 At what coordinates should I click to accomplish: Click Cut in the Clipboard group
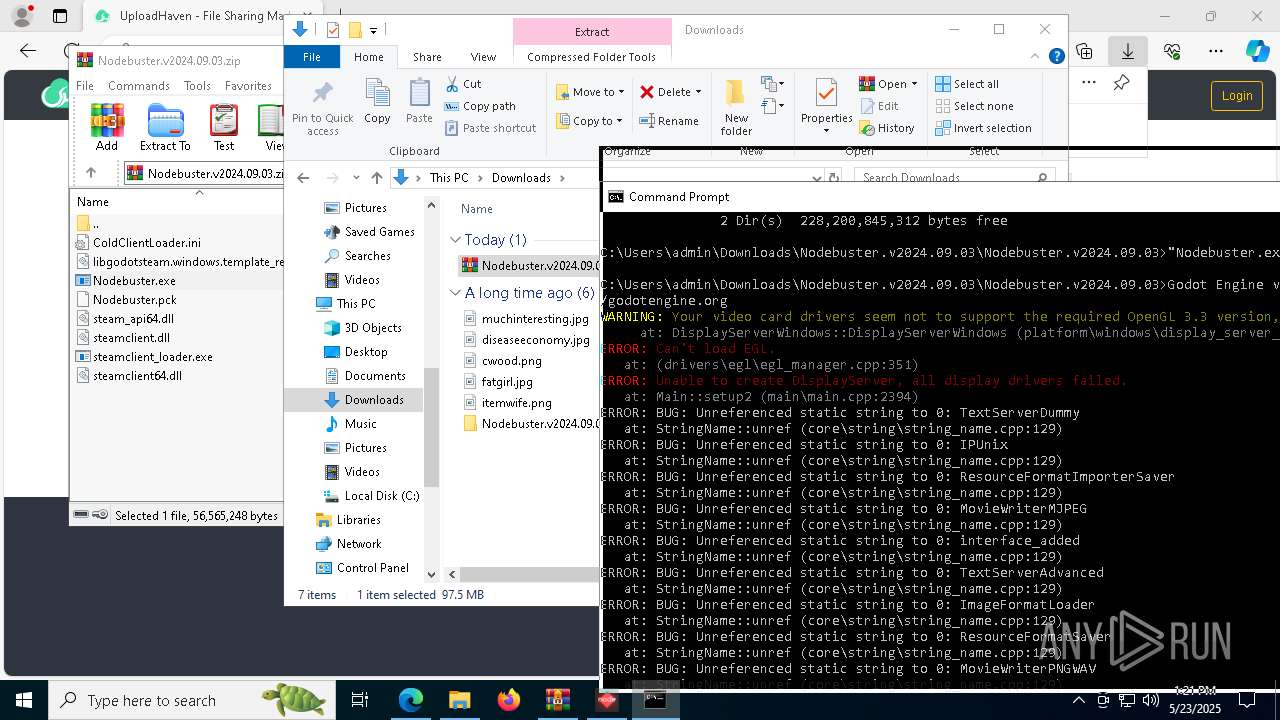pyautogui.click(x=463, y=84)
